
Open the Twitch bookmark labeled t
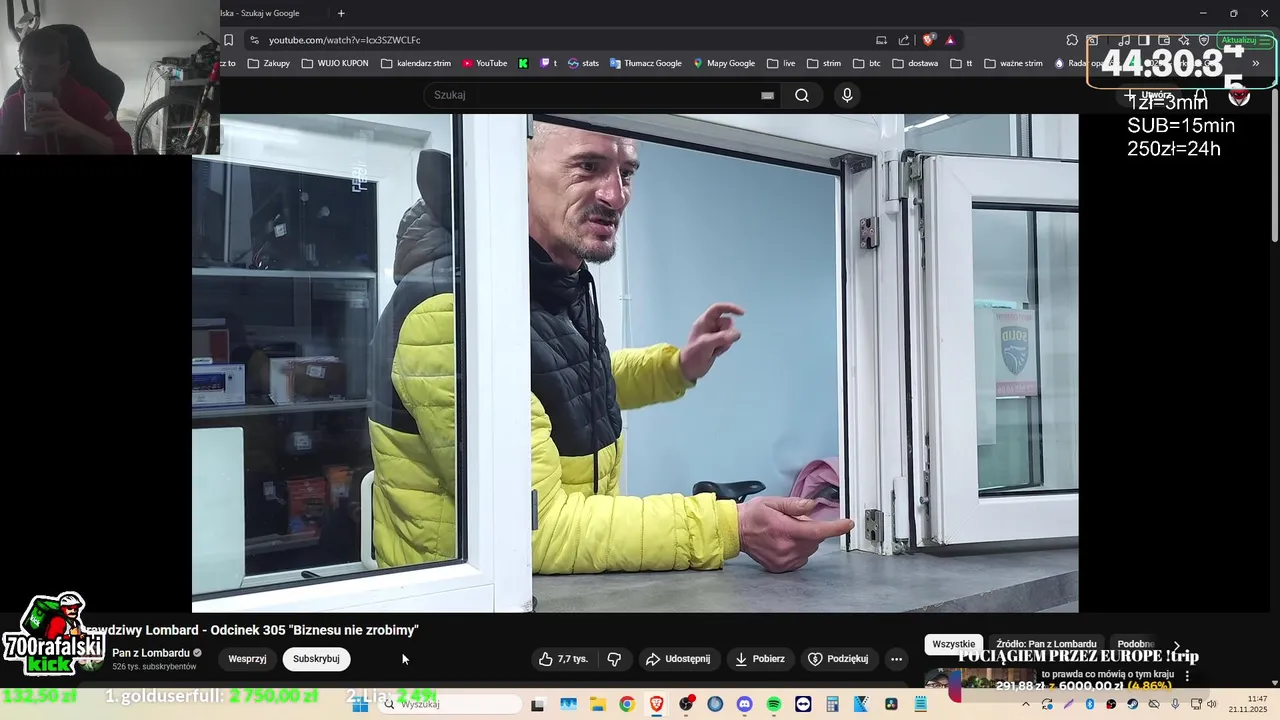coord(548,63)
